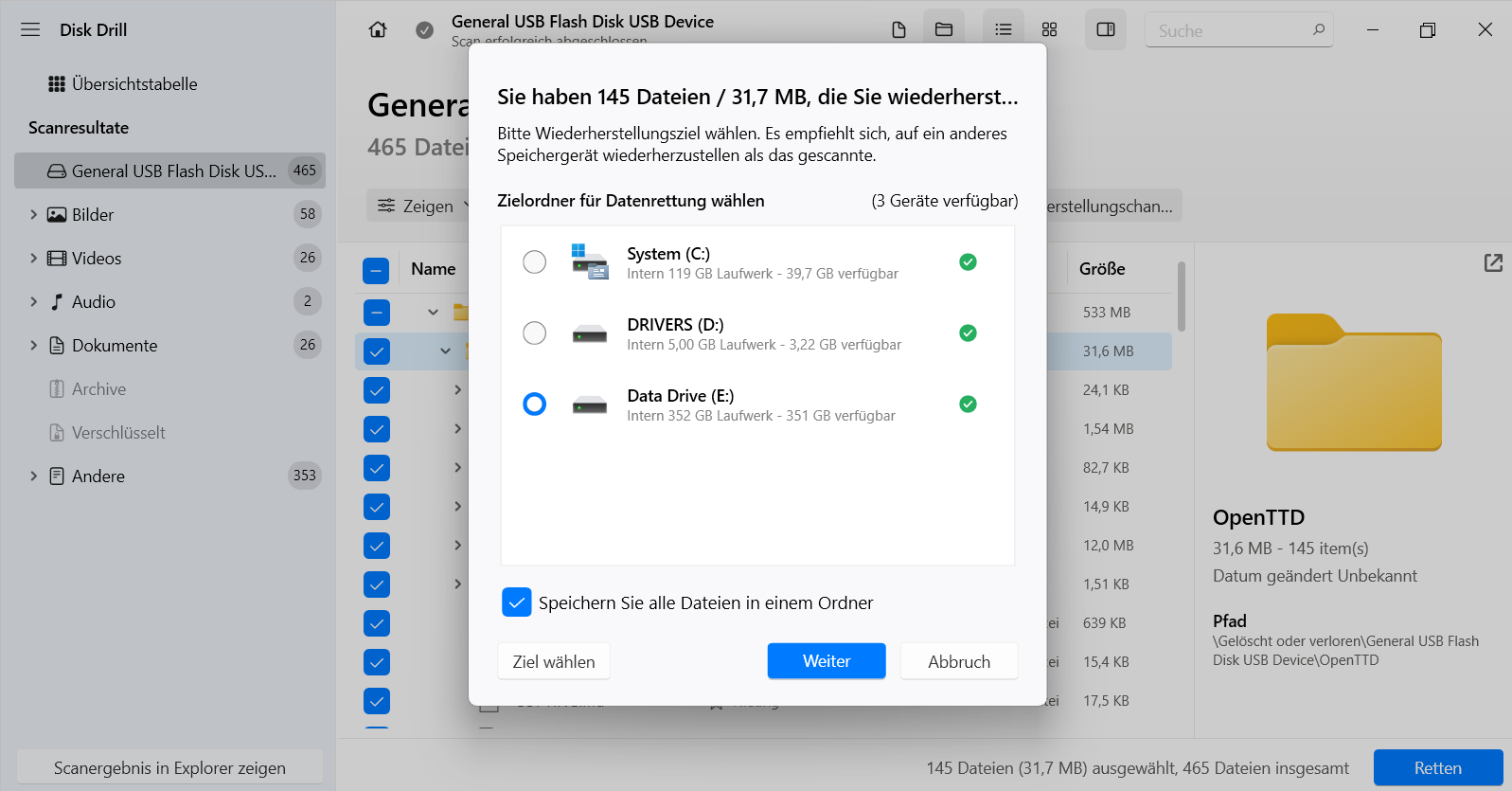The height and width of the screenshot is (791, 1512).
Task: Select grid thumbnails view mode
Action: tap(1049, 29)
